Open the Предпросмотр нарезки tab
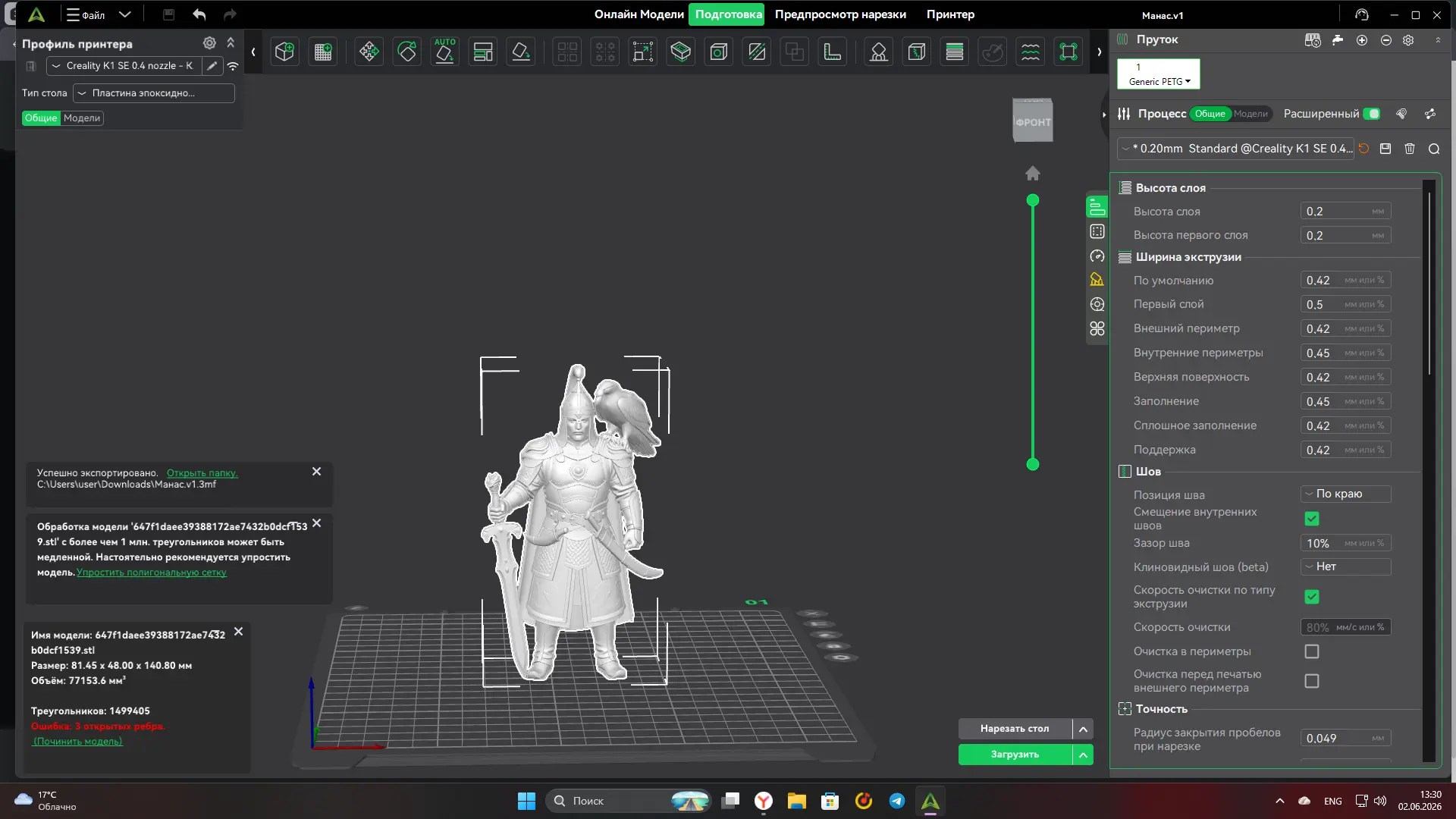 tap(840, 14)
